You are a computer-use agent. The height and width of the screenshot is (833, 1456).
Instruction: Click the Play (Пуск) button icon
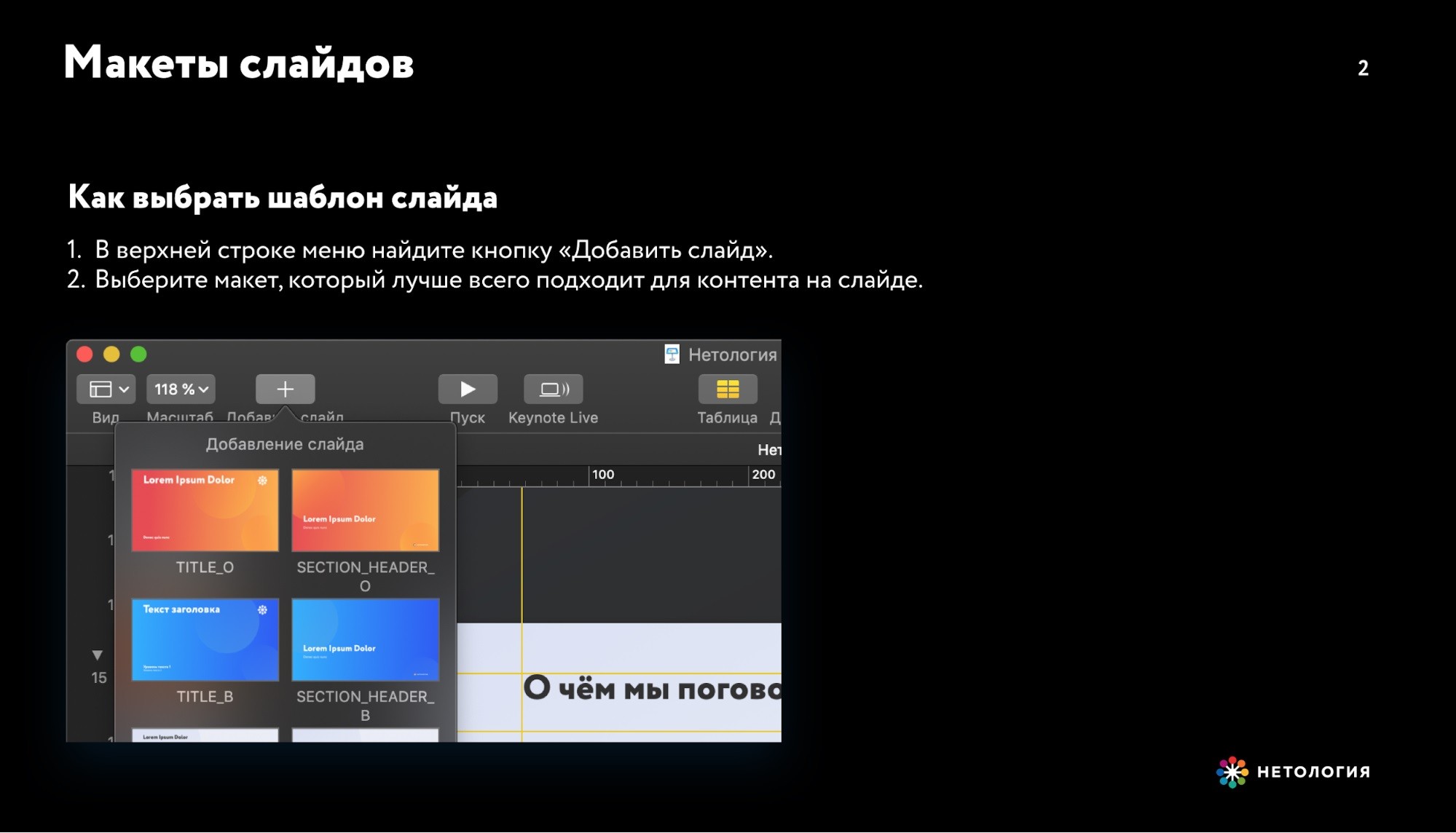coord(467,388)
